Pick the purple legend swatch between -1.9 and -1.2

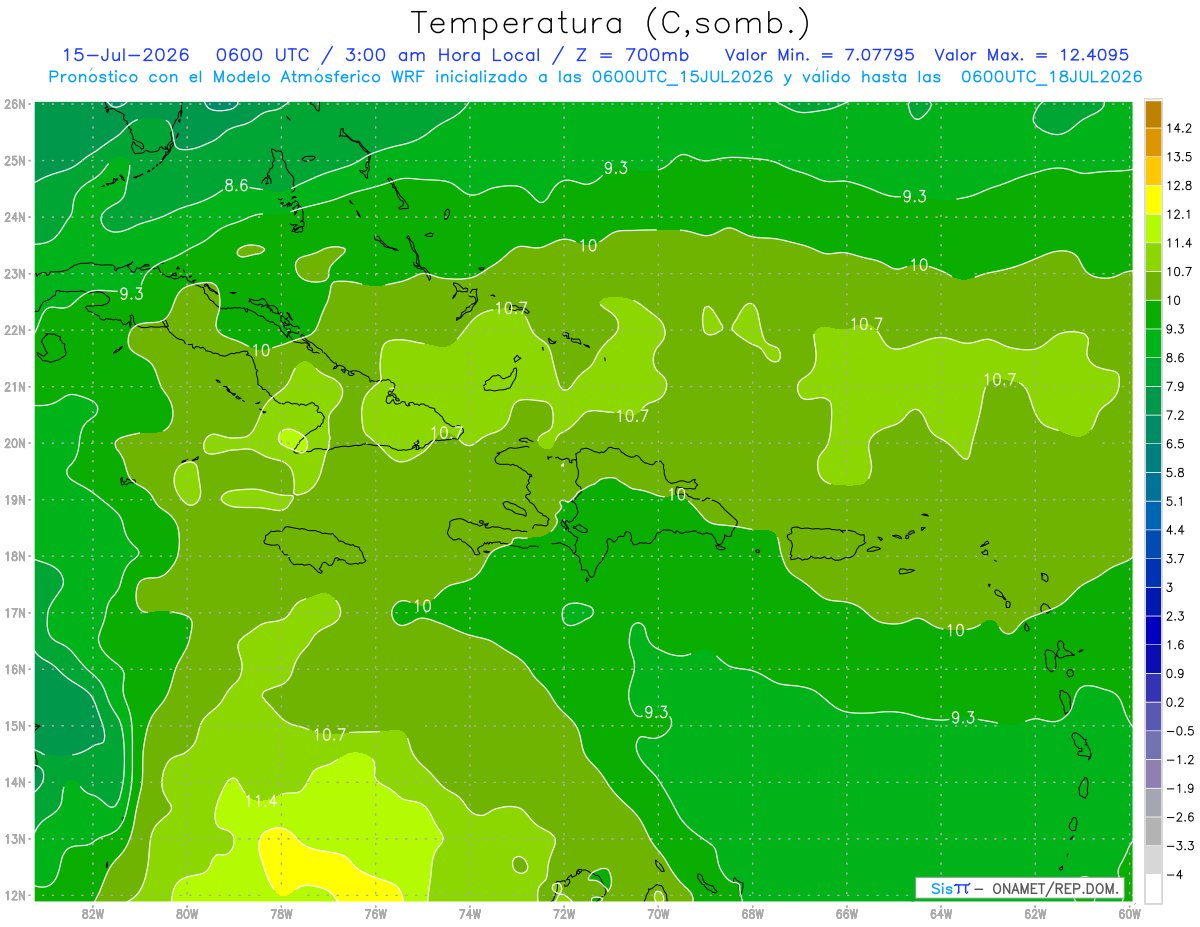[x=1153, y=772]
